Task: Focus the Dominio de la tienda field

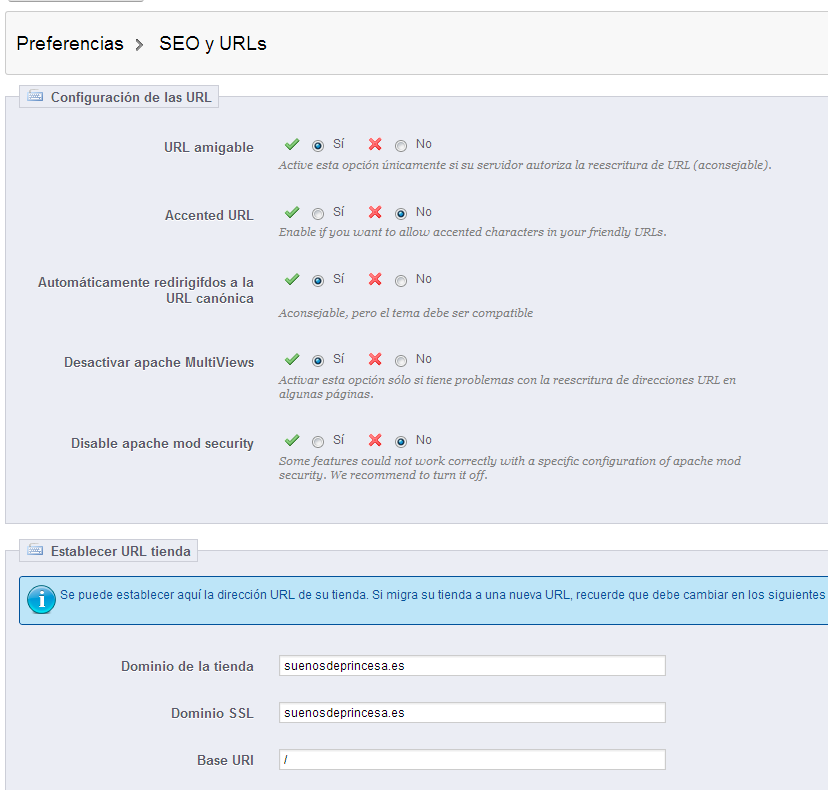Action: (472, 665)
